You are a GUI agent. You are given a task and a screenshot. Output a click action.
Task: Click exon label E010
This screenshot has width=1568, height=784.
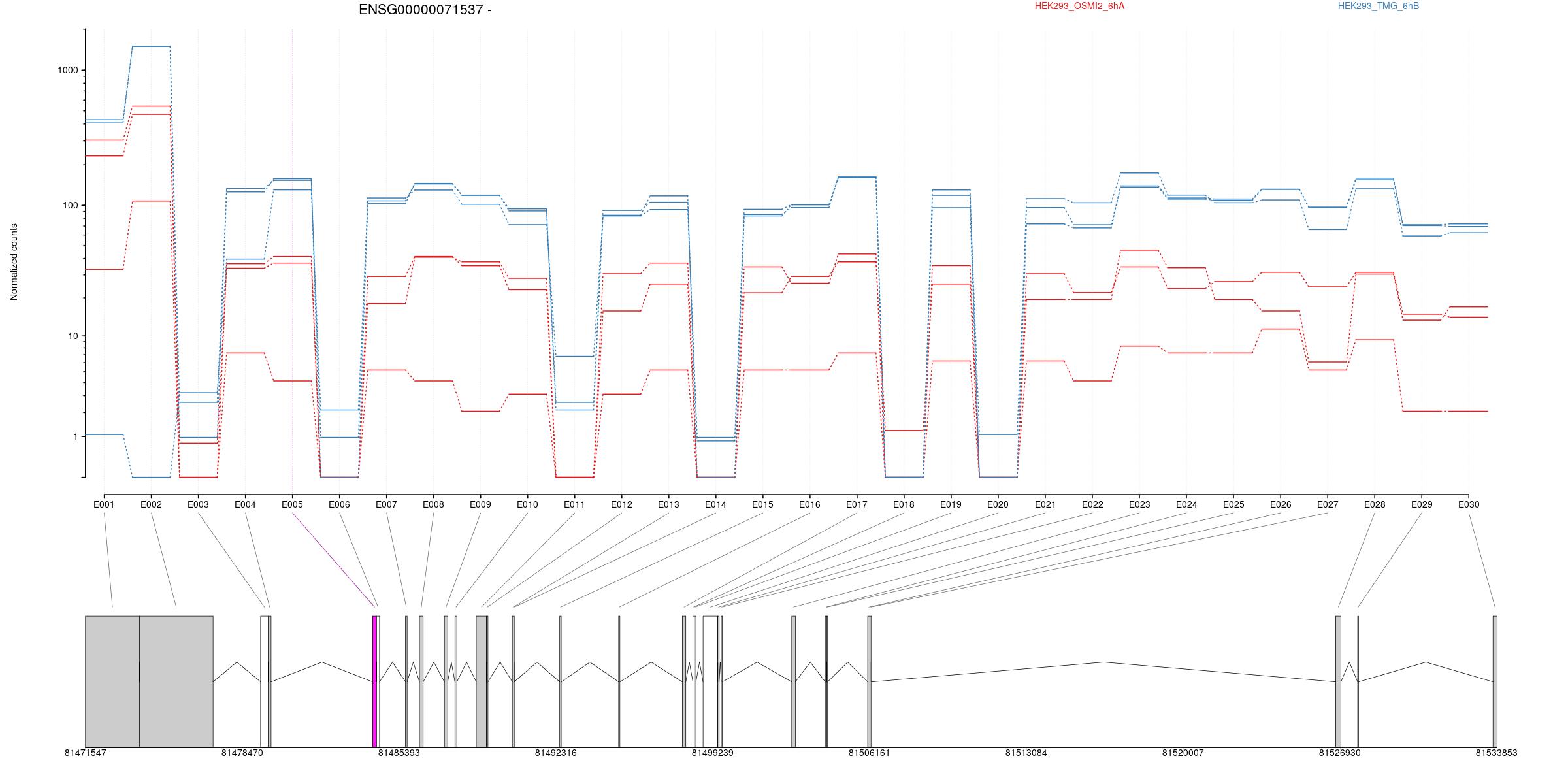coord(527,504)
